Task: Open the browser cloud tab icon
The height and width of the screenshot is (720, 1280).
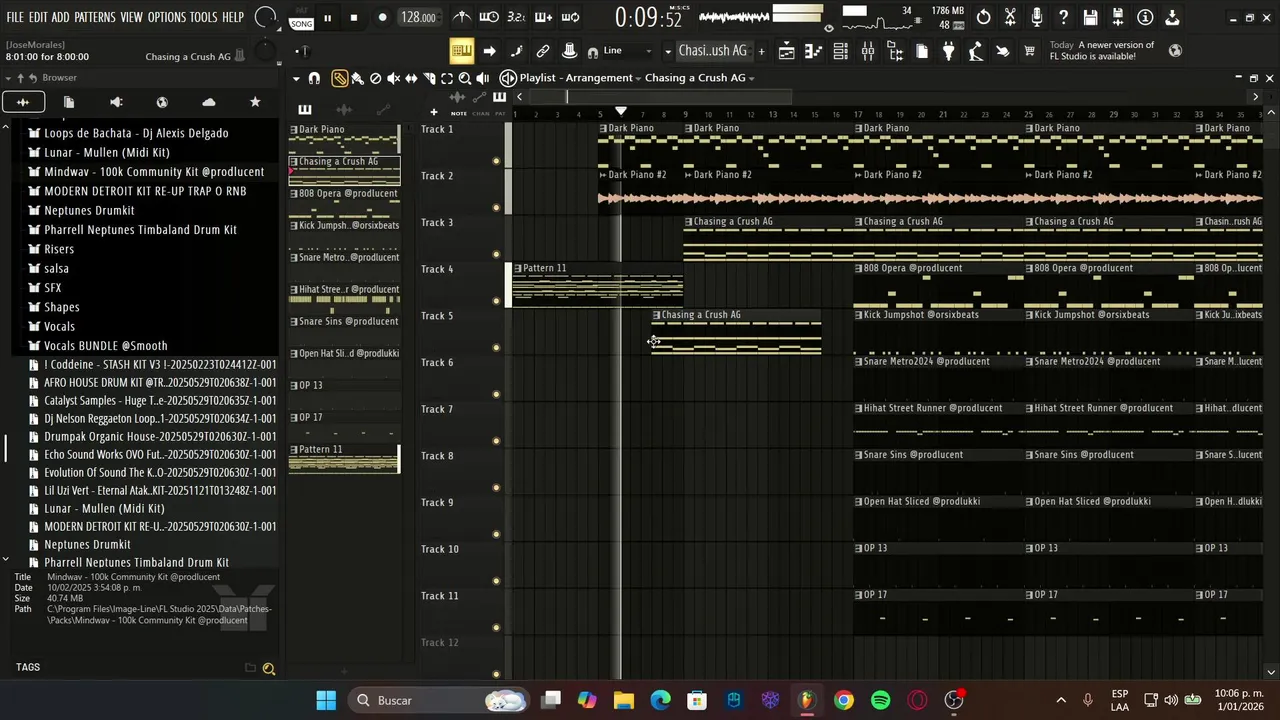Action: 208,102
